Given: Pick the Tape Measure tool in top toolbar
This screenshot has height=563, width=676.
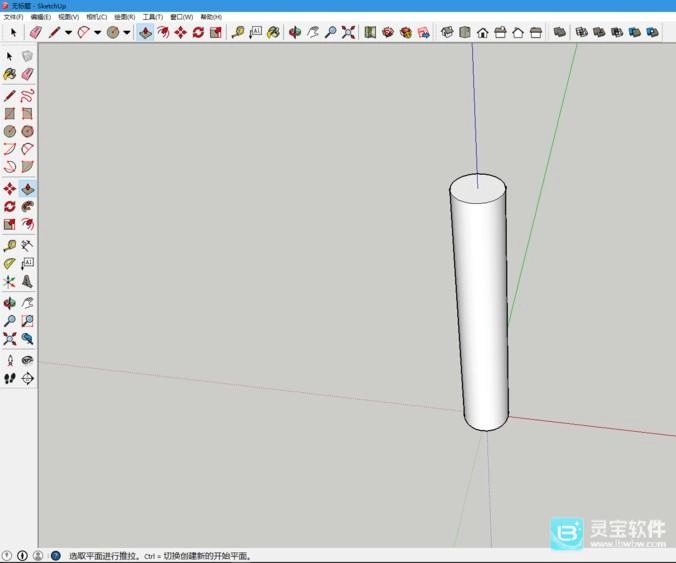Looking at the screenshot, I should pyautogui.click(x=238, y=32).
